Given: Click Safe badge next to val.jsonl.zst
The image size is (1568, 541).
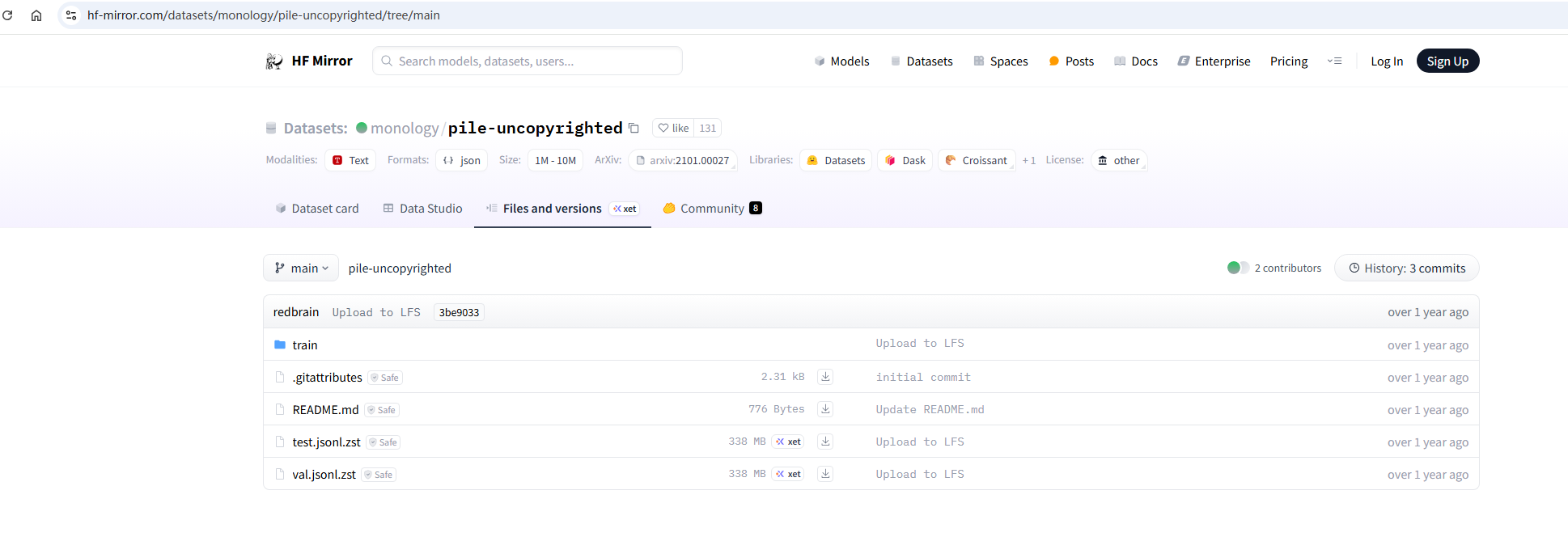Looking at the screenshot, I should tap(379, 475).
